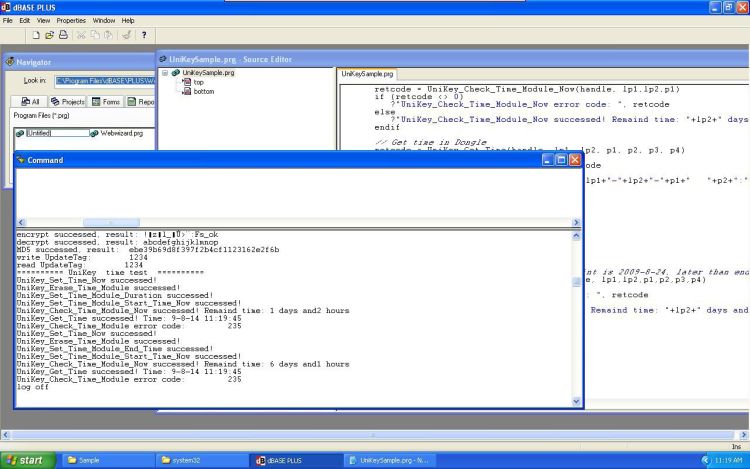Click the 'log off' line in results
Viewport: 750px width, 469px height.
[33, 387]
